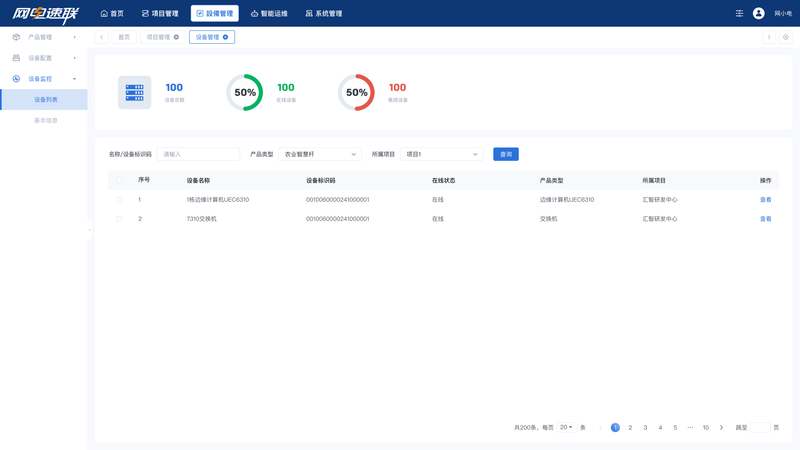
Task: Open the 智能运维 top menu
Action: coord(269,14)
